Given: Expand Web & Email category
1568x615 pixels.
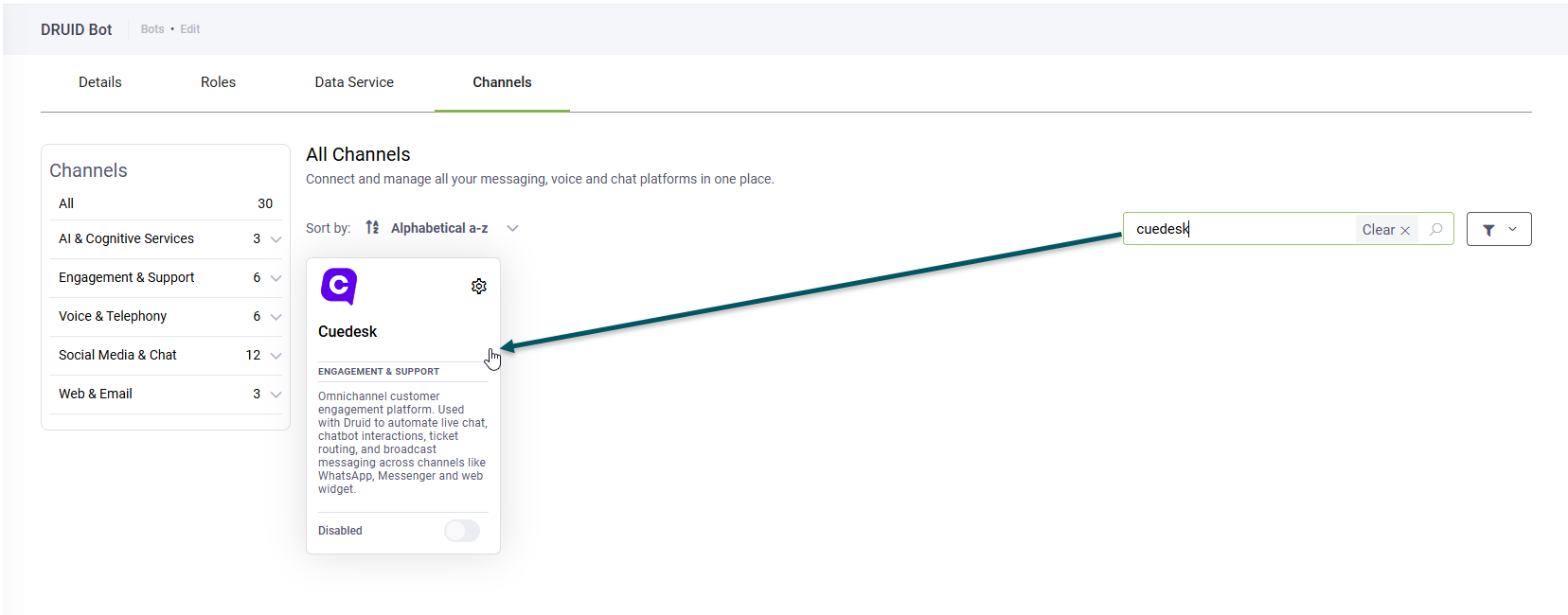Looking at the screenshot, I should (x=276, y=395).
